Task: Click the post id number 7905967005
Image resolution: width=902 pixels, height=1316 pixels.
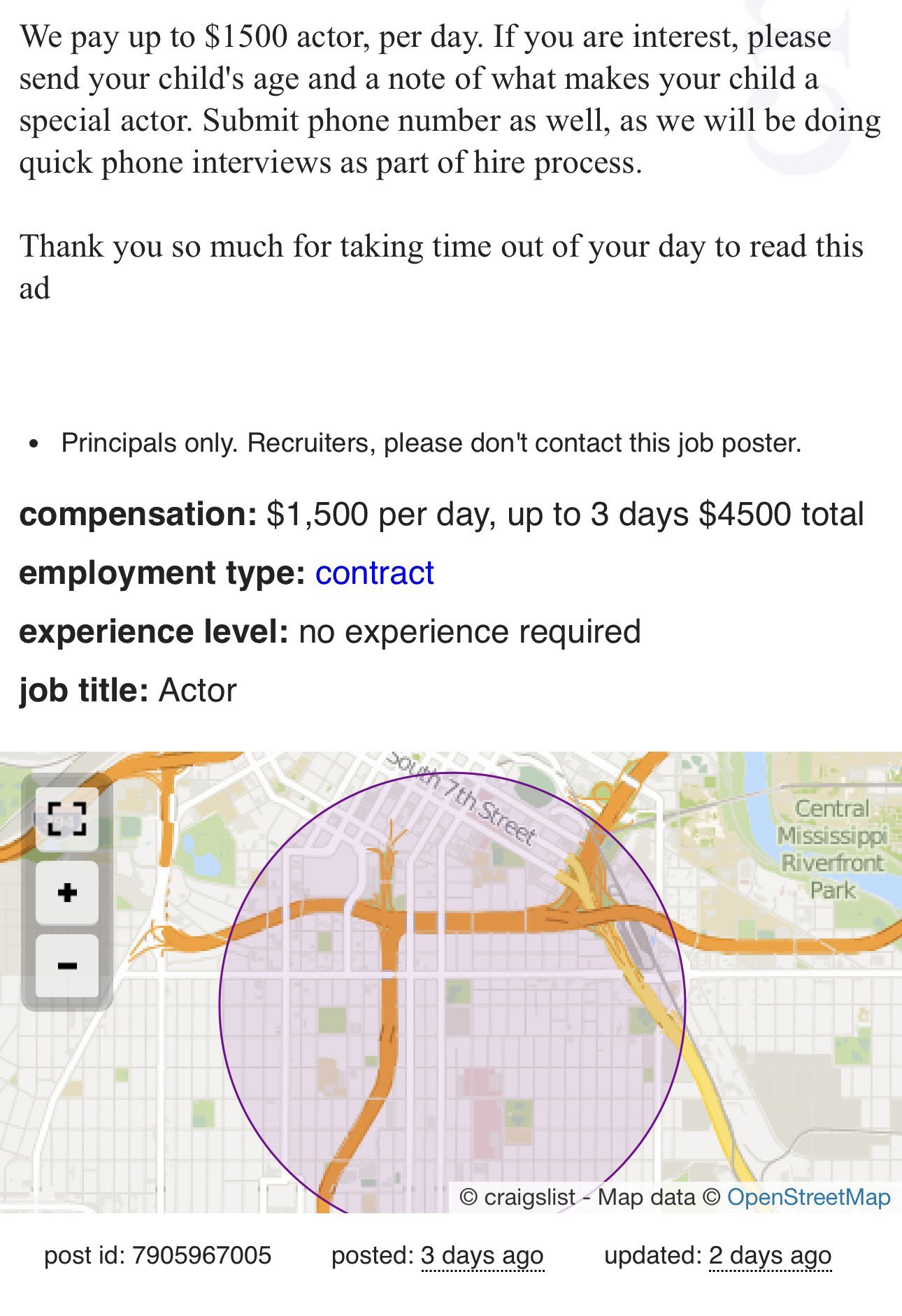Action: [x=201, y=1256]
